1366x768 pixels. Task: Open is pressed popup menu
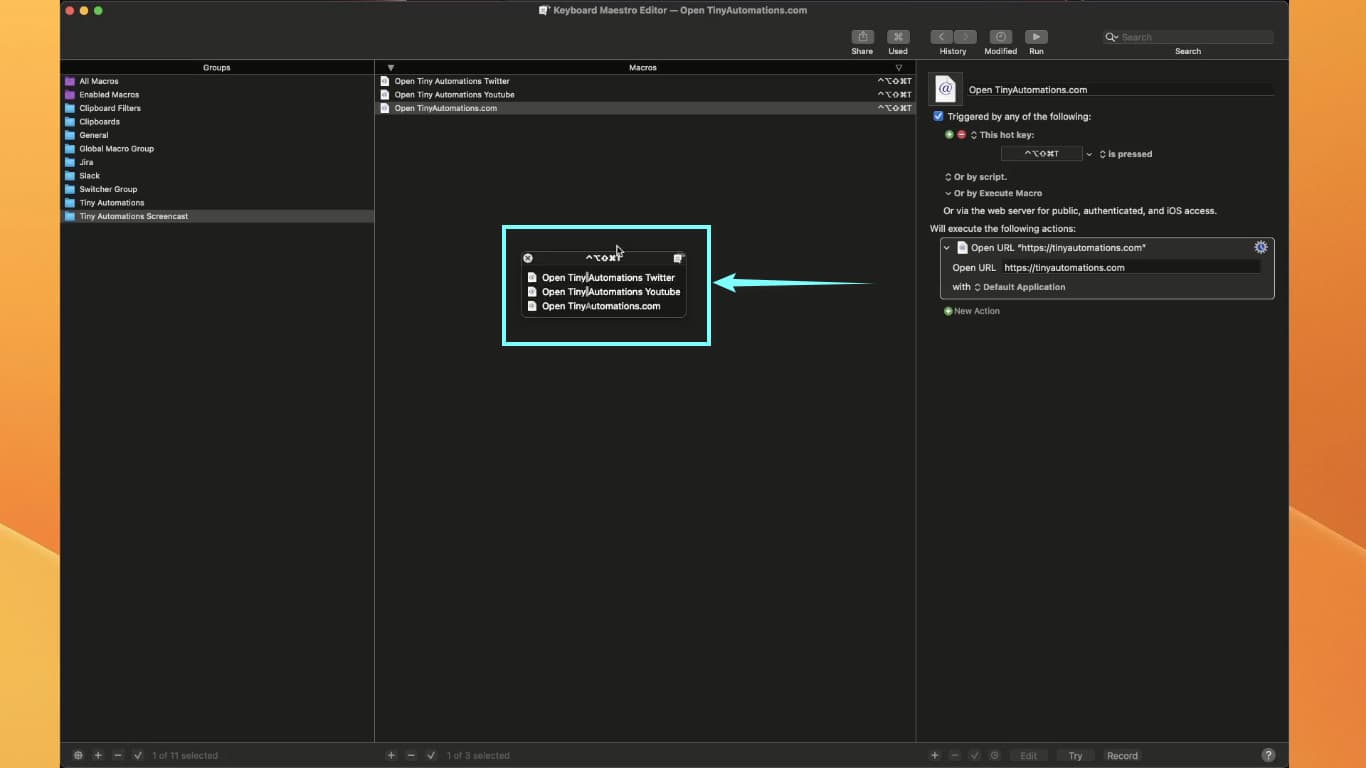(1126, 154)
